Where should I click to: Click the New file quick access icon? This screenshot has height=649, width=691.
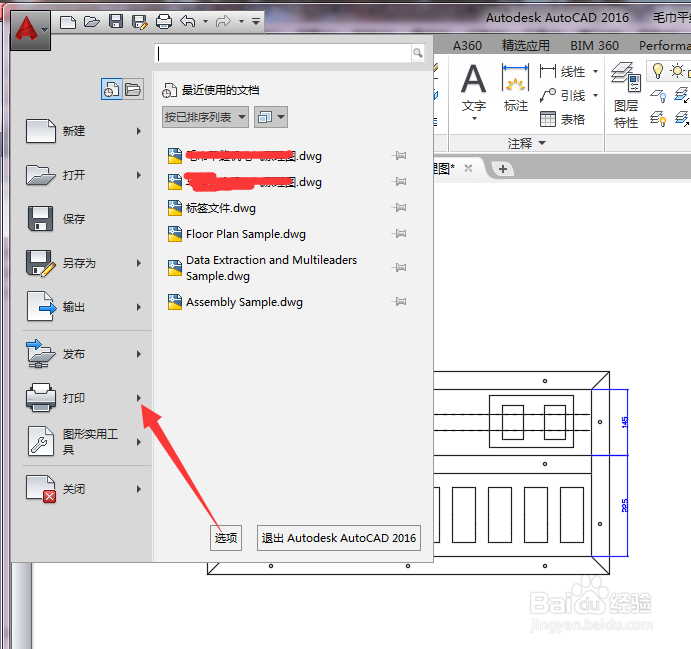[x=67, y=21]
